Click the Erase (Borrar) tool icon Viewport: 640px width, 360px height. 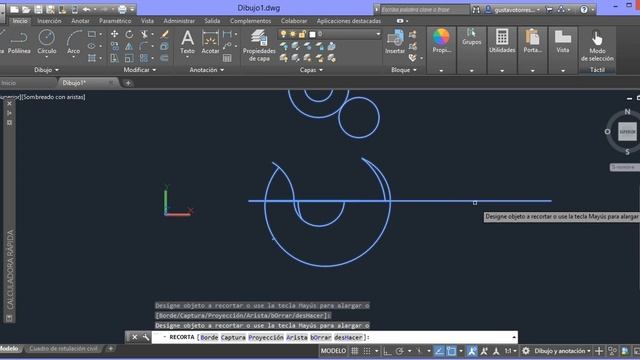click(164, 34)
